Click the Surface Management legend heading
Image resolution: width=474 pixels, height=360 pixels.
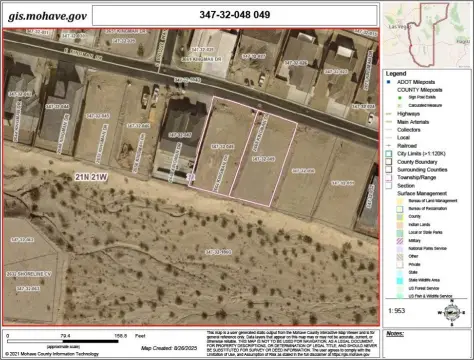point(422,193)
